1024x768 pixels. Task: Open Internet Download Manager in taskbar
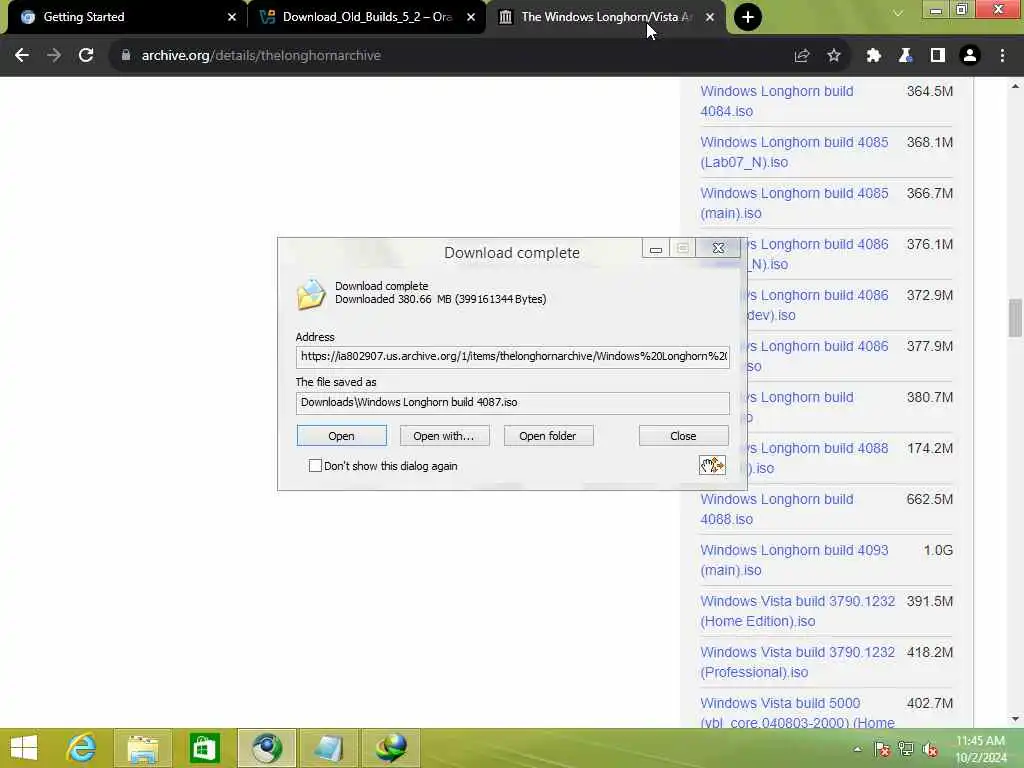[391, 748]
